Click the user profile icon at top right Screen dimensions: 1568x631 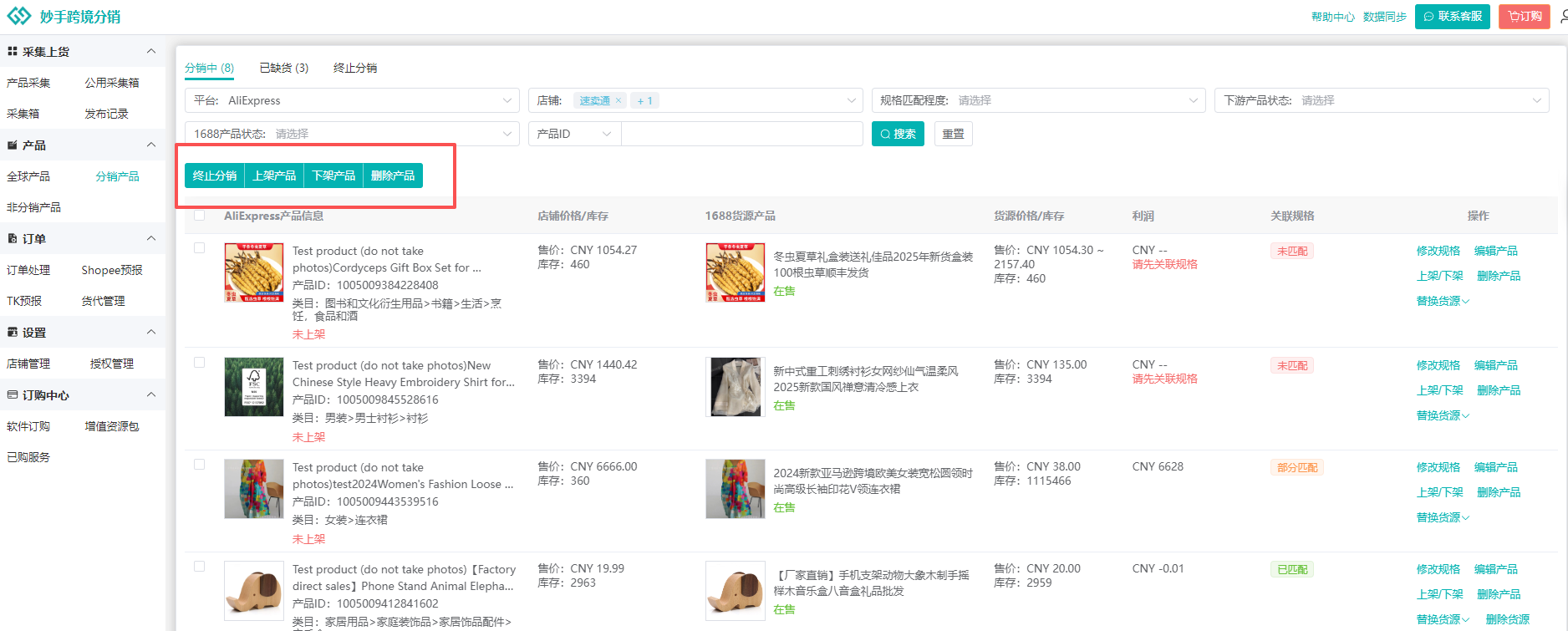[1563, 17]
